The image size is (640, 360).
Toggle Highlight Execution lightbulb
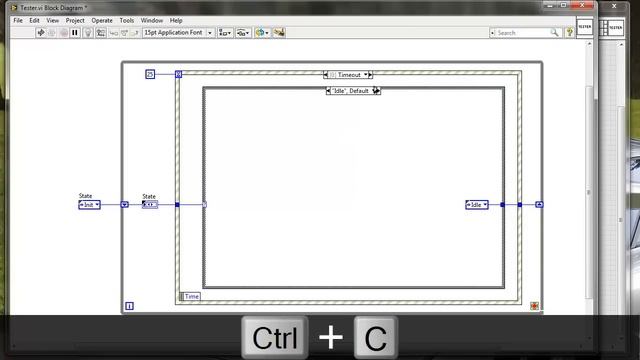coord(88,33)
